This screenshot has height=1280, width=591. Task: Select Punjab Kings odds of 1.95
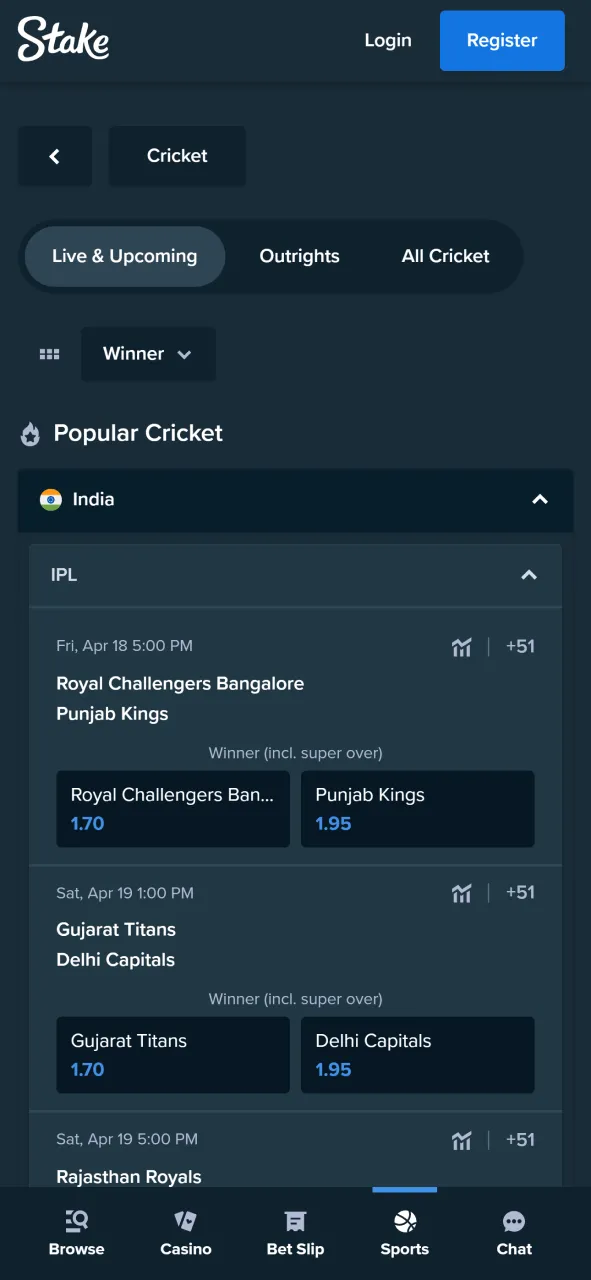(417, 809)
